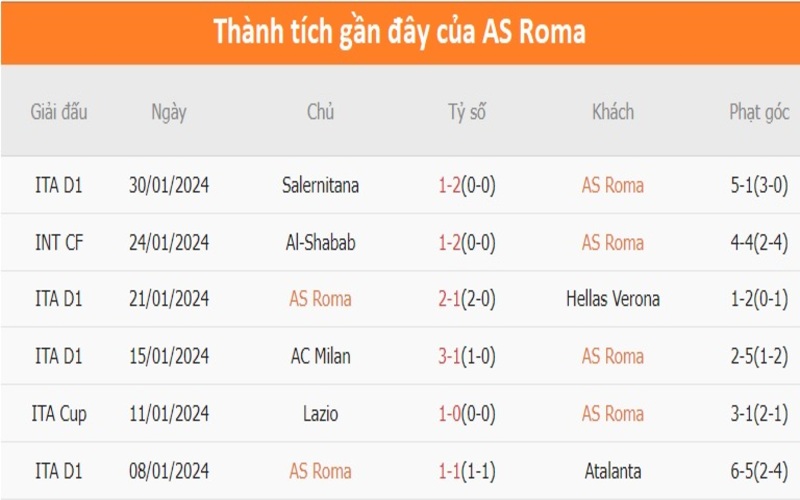Sort by the "Ngày" column header

pyautogui.click(x=169, y=112)
